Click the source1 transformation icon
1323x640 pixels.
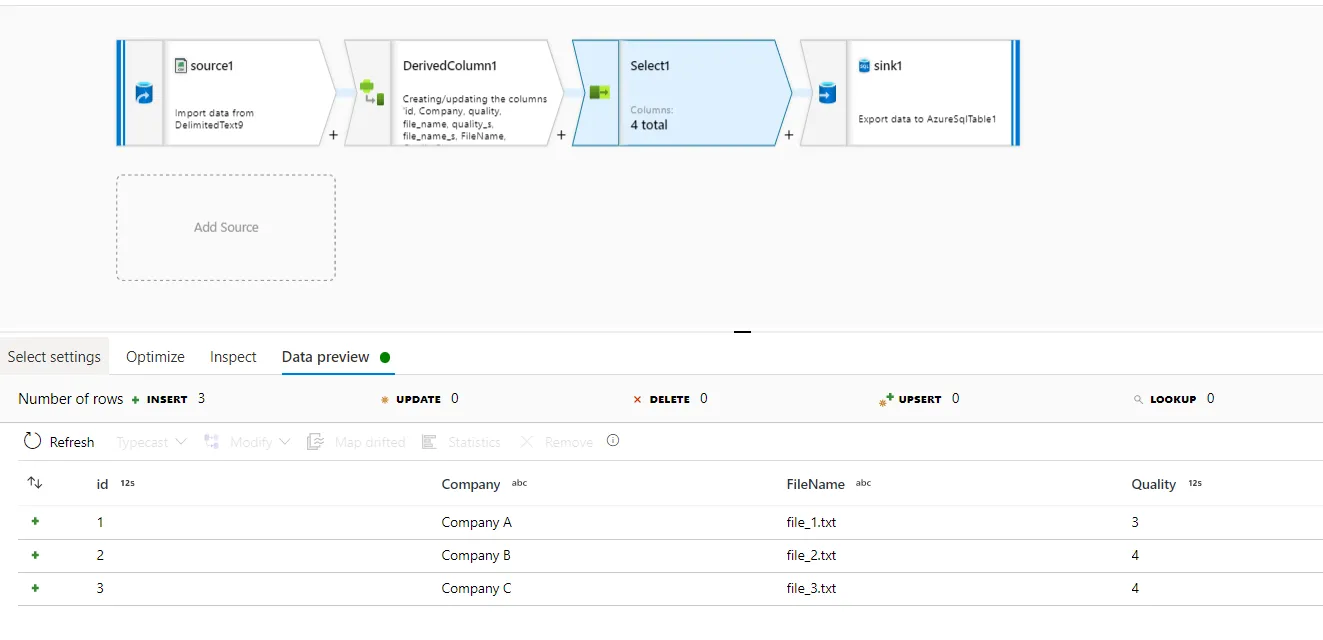[x=143, y=94]
